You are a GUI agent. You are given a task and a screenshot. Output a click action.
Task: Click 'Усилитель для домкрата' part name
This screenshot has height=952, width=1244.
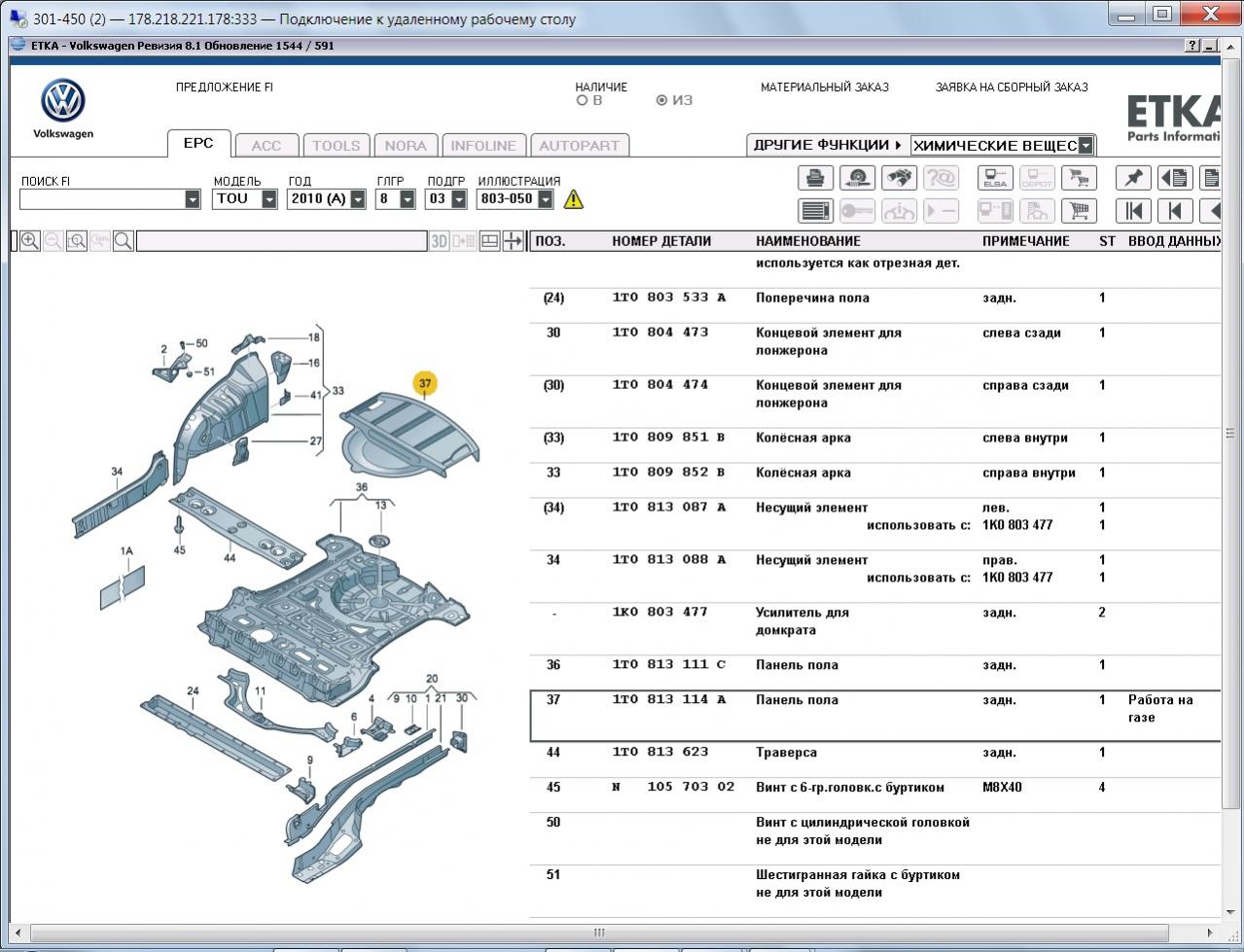tap(802, 621)
